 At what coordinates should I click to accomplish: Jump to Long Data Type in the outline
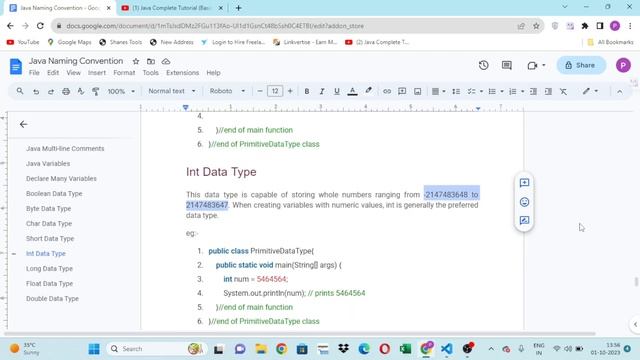pyautogui.click(x=49, y=269)
